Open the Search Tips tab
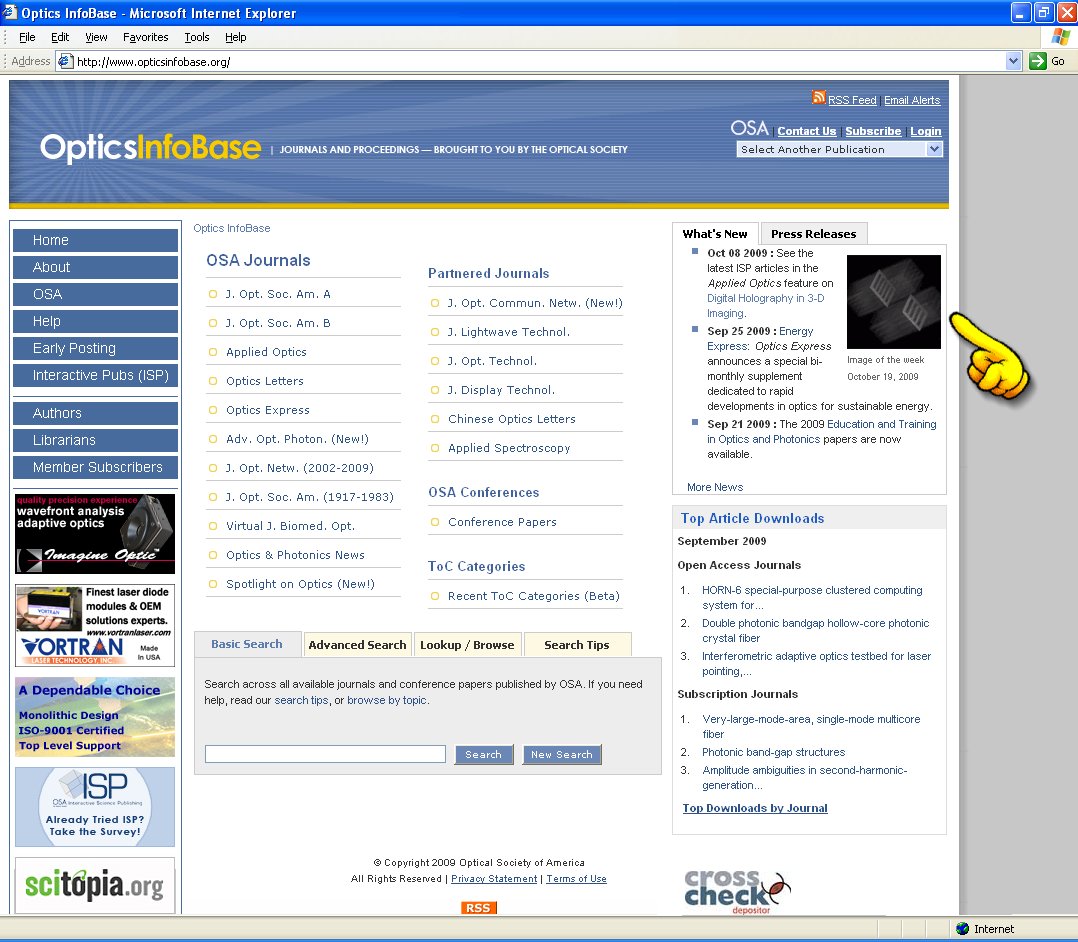The width and height of the screenshot is (1078, 942). click(577, 645)
